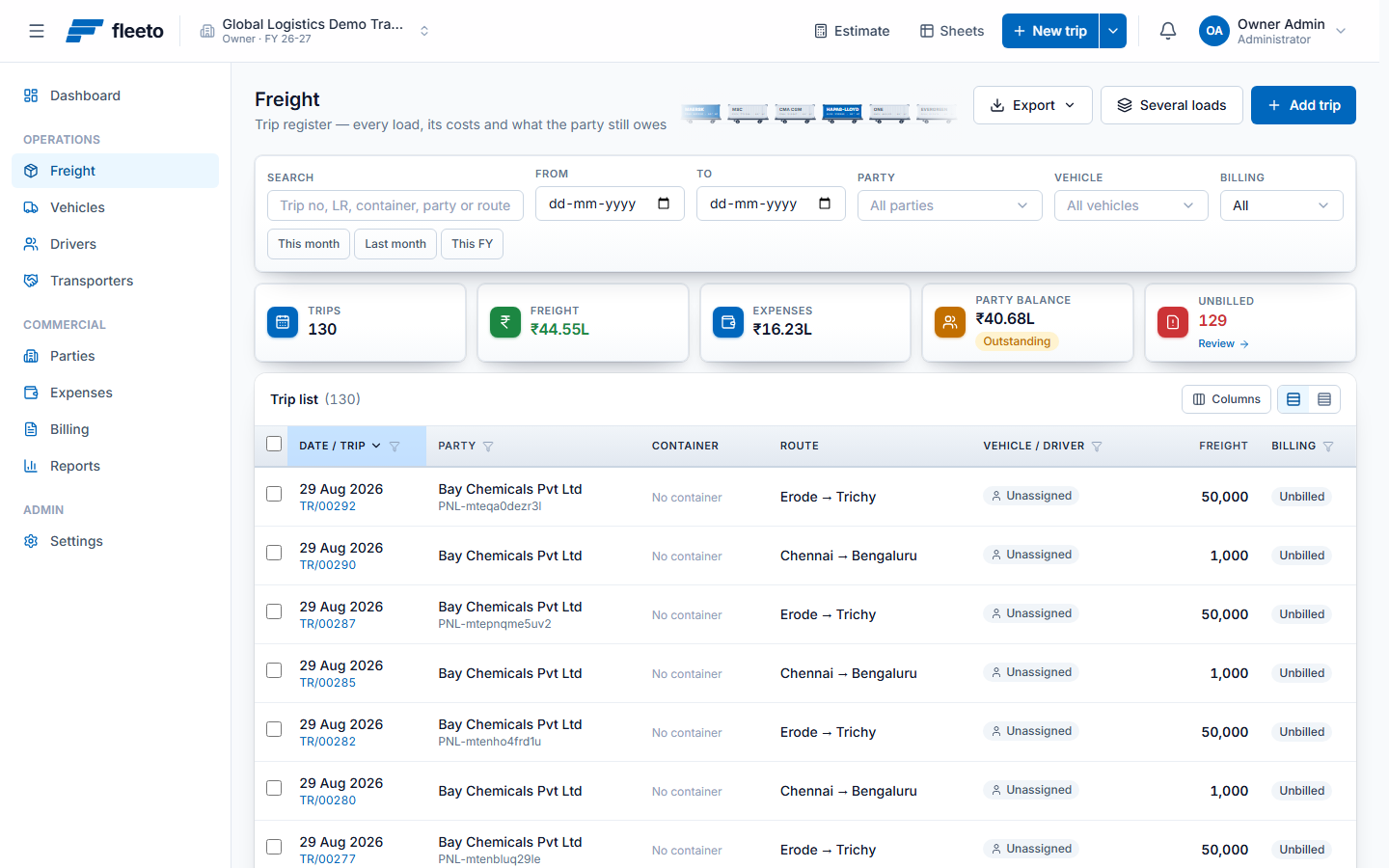Viewport: 1389px width, 868px height.
Task: Open Drivers in sidebar
Action: pos(116,244)
